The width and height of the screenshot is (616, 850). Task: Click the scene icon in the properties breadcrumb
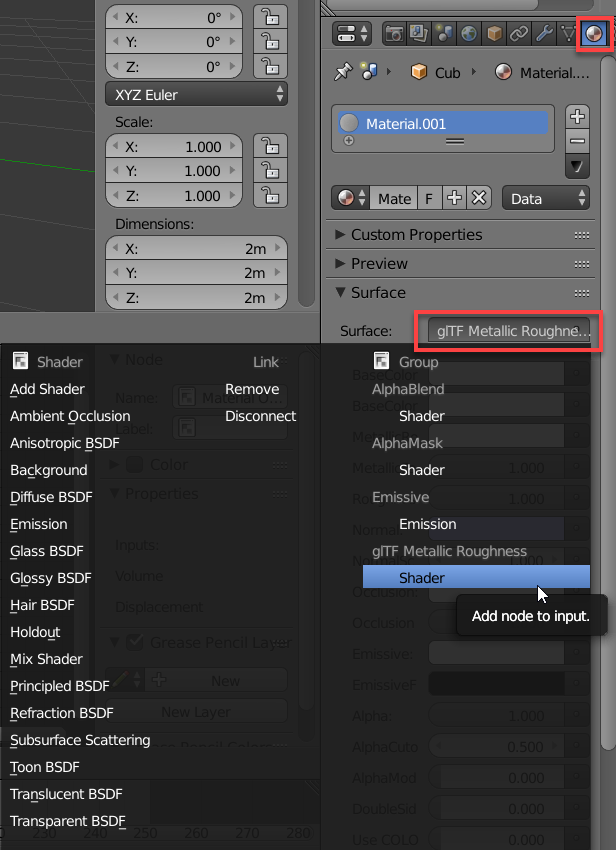(x=370, y=72)
